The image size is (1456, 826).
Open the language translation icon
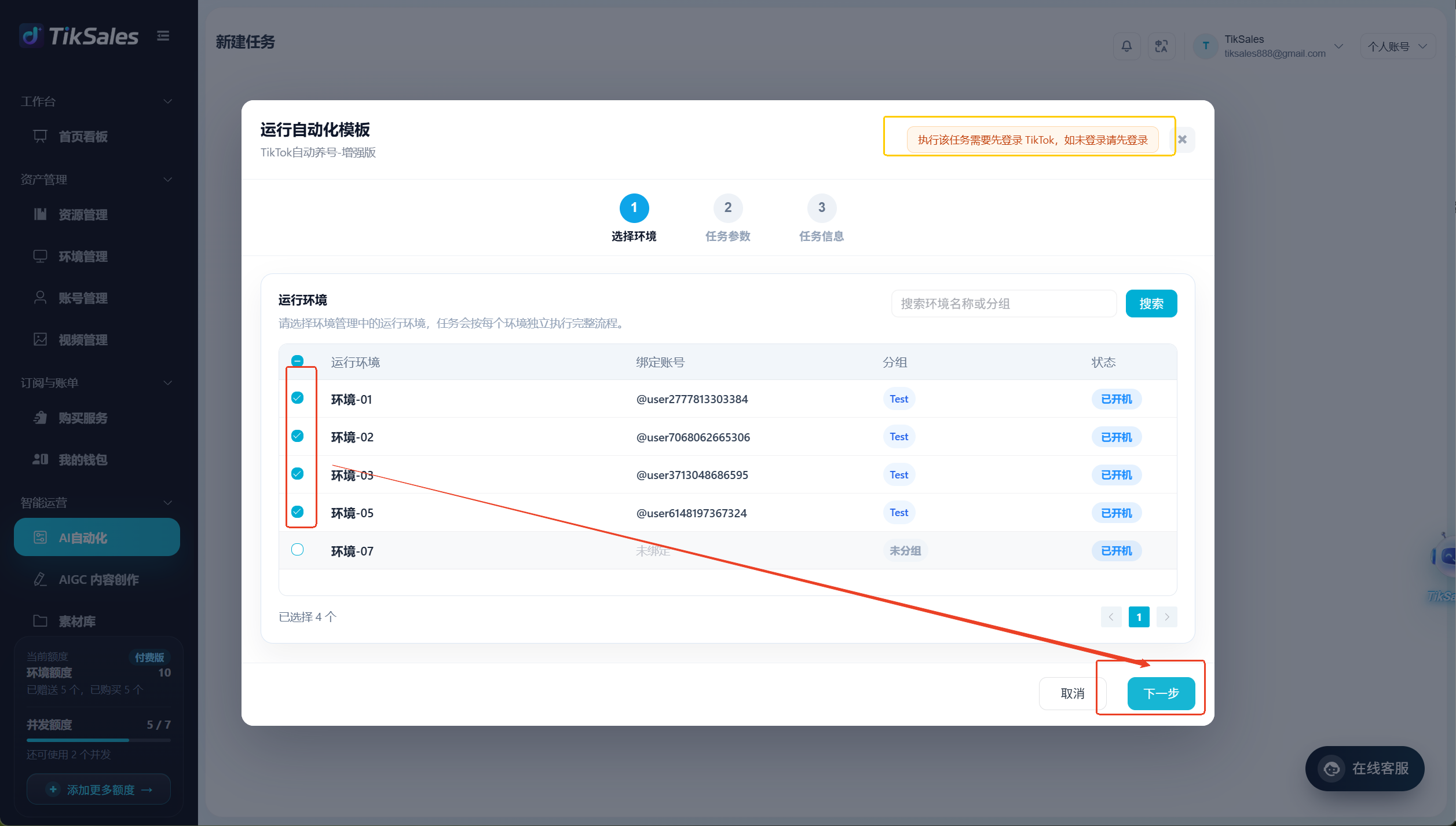(x=1161, y=46)
